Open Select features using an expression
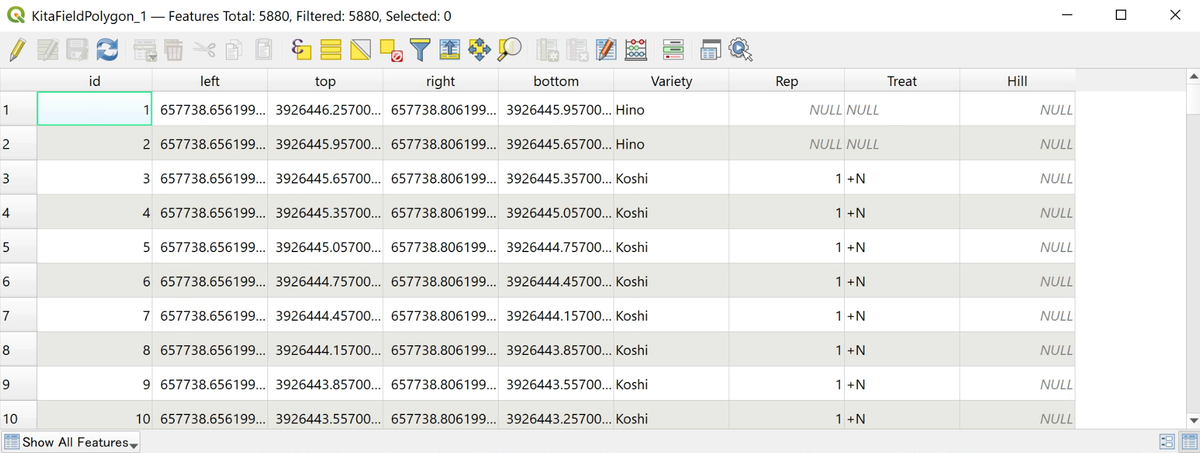The image size is (1200, 453). click(301, 49)
